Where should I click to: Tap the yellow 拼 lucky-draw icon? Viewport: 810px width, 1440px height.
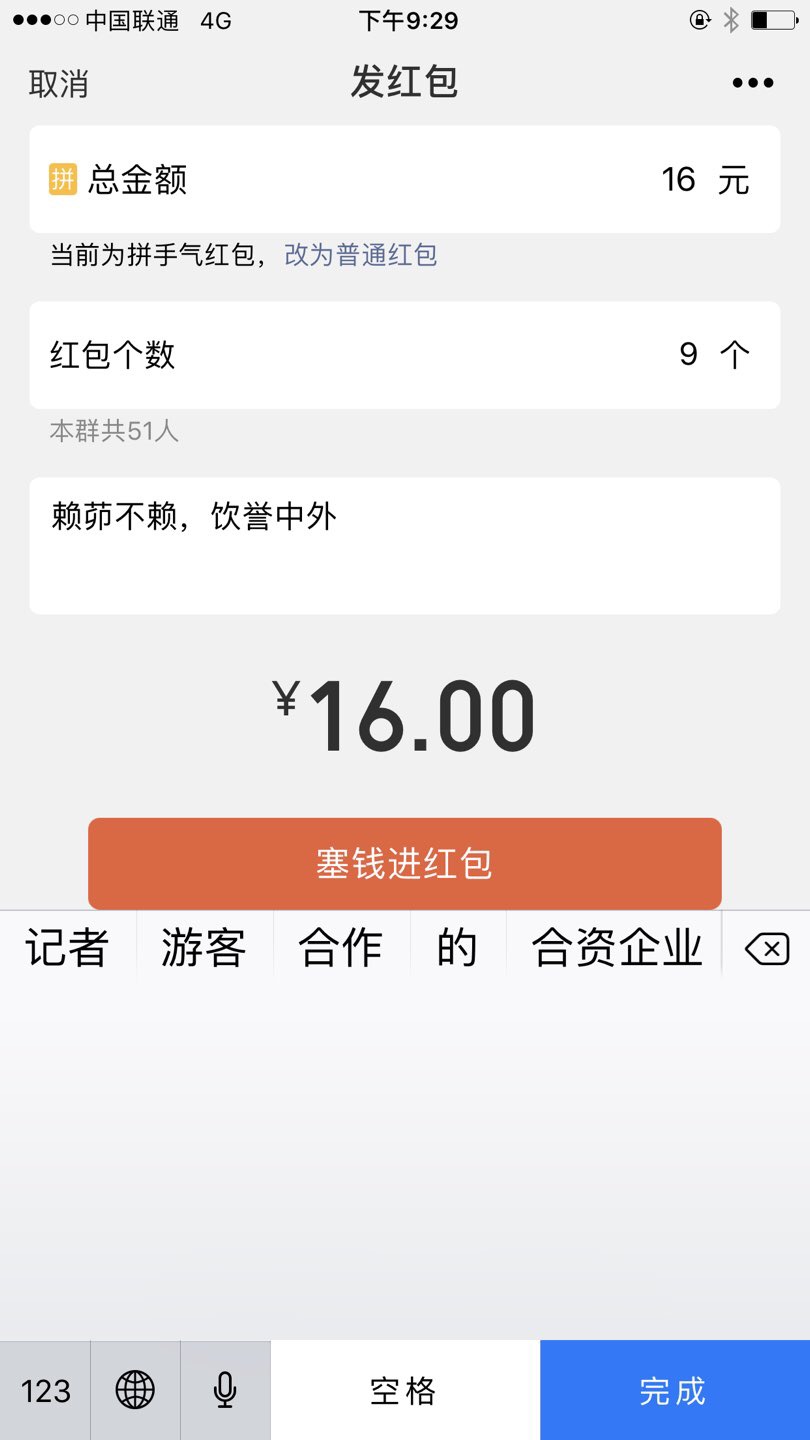pyautogui.click(x=63, y=180)
